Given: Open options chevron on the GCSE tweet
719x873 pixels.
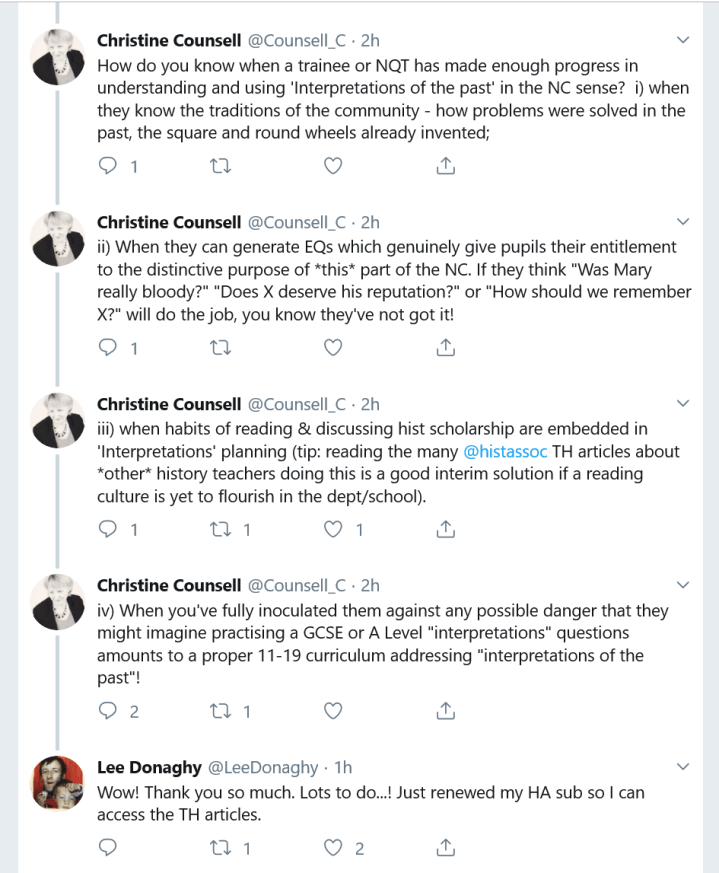Looking at the screenshot, I should point(683,585).
